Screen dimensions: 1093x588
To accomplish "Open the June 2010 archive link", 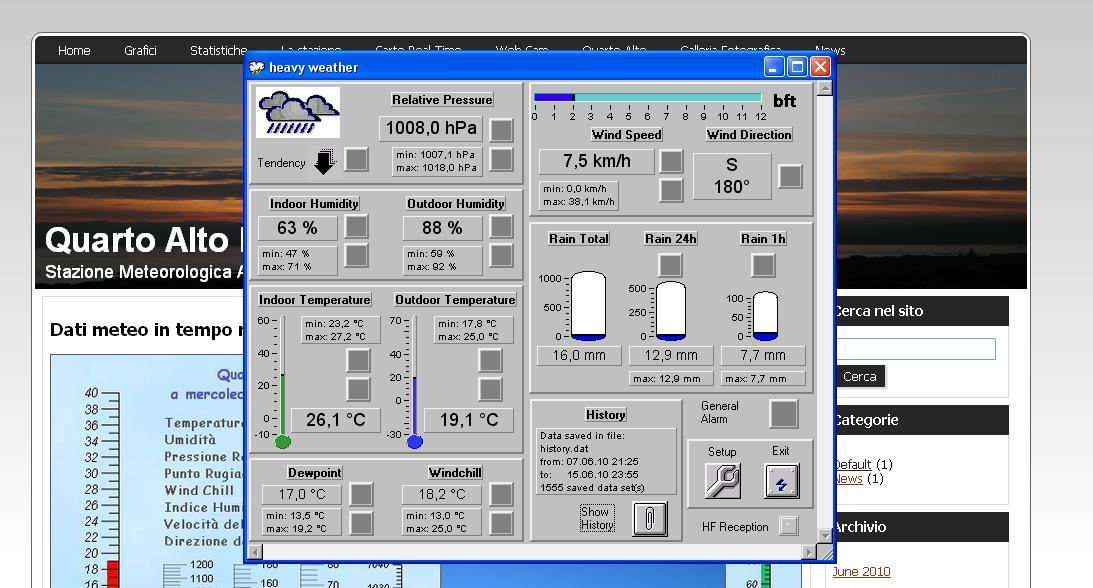I will (862, 571).
